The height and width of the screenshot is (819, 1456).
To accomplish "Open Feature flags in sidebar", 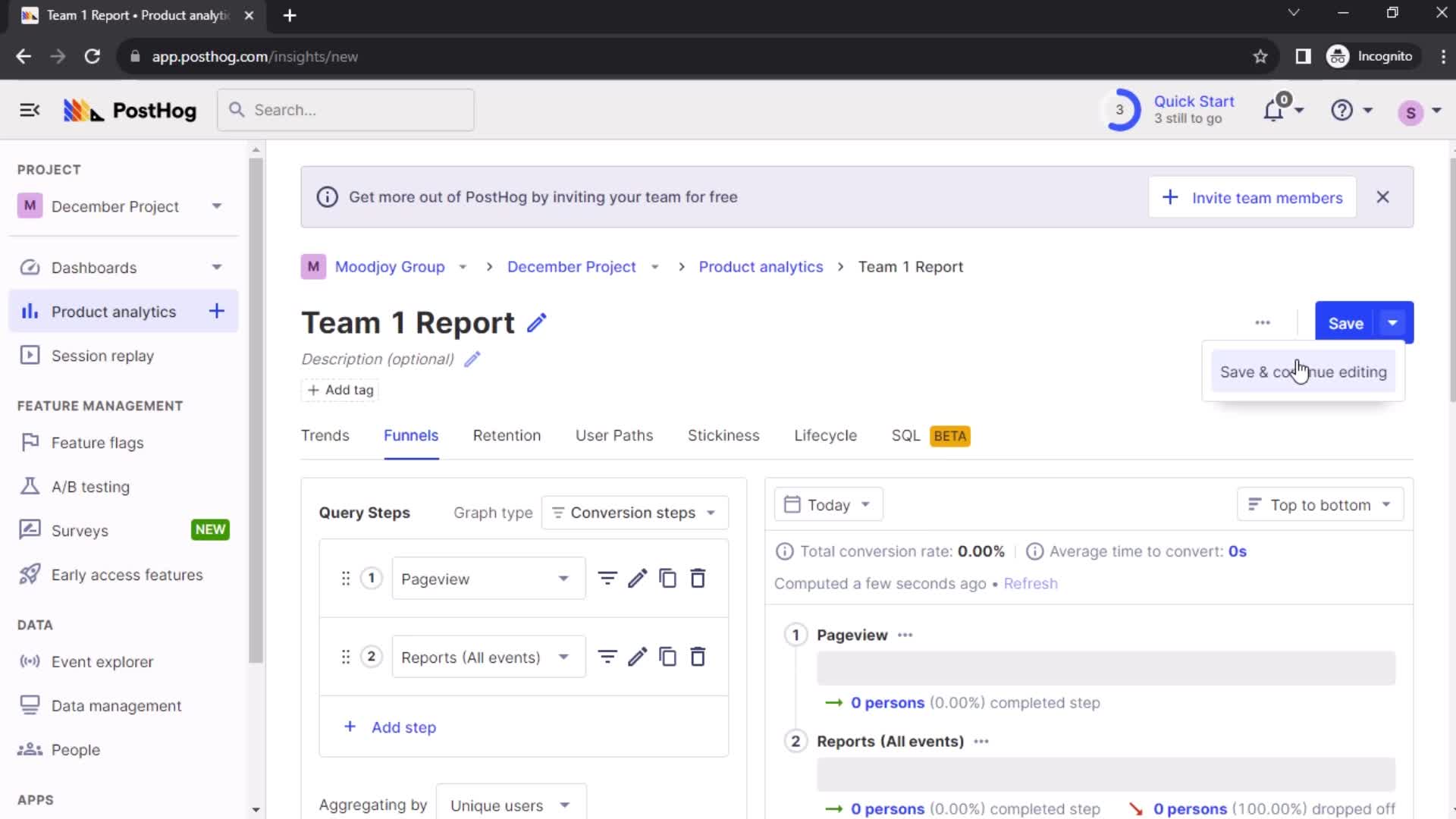I will pos(124,443).
